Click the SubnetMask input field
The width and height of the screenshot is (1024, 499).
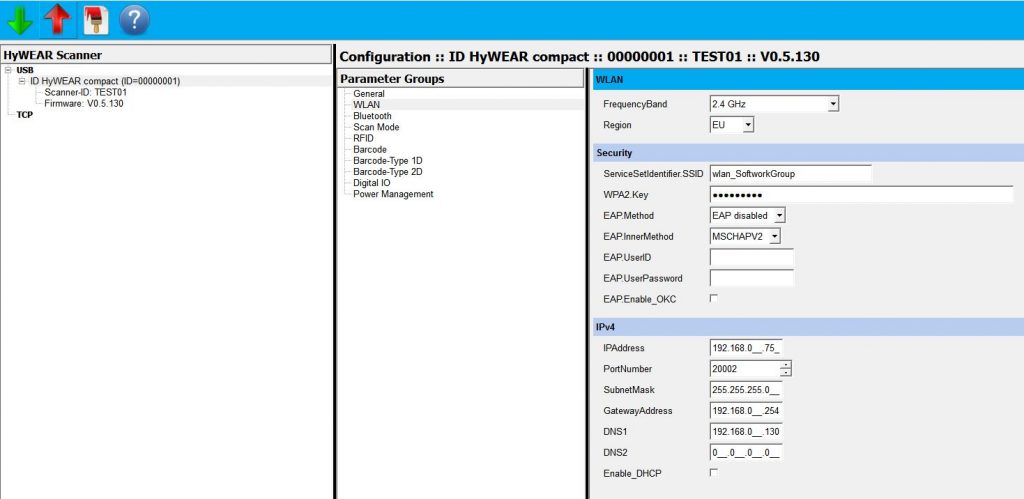tap(746, 390)
